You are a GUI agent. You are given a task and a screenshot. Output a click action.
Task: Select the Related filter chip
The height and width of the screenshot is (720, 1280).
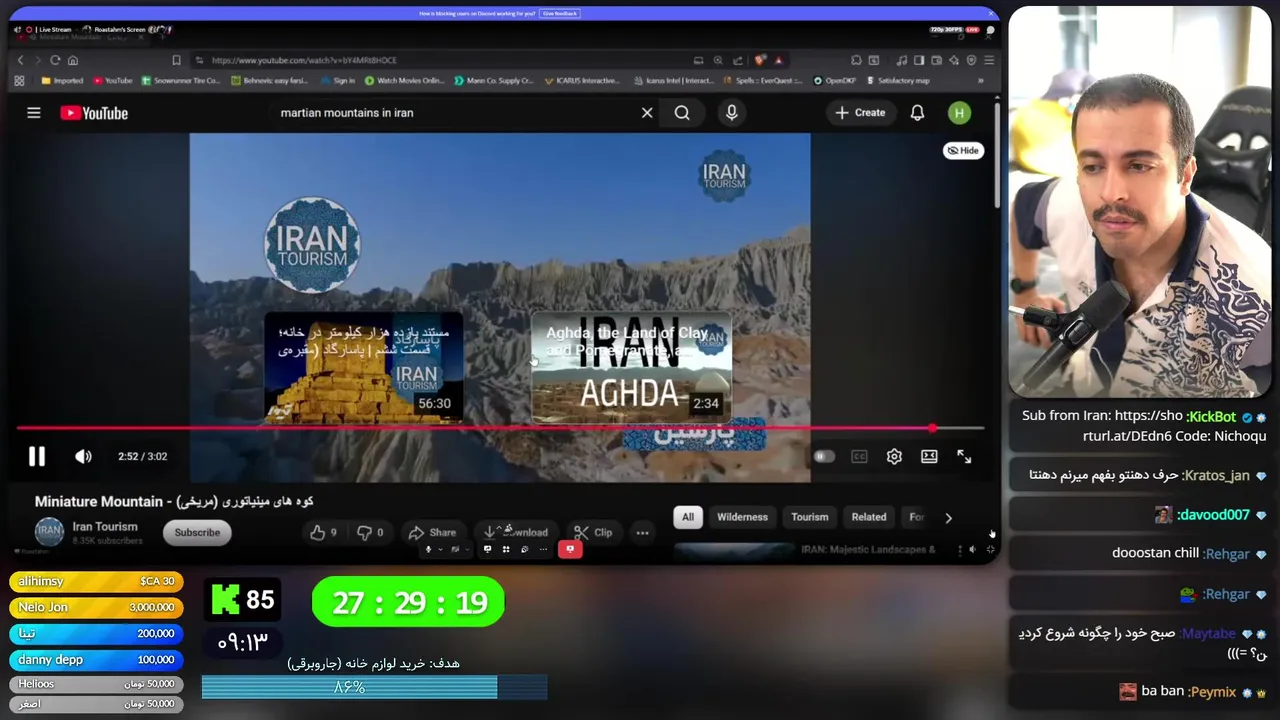pyautogui.click(x=869, y=517)
